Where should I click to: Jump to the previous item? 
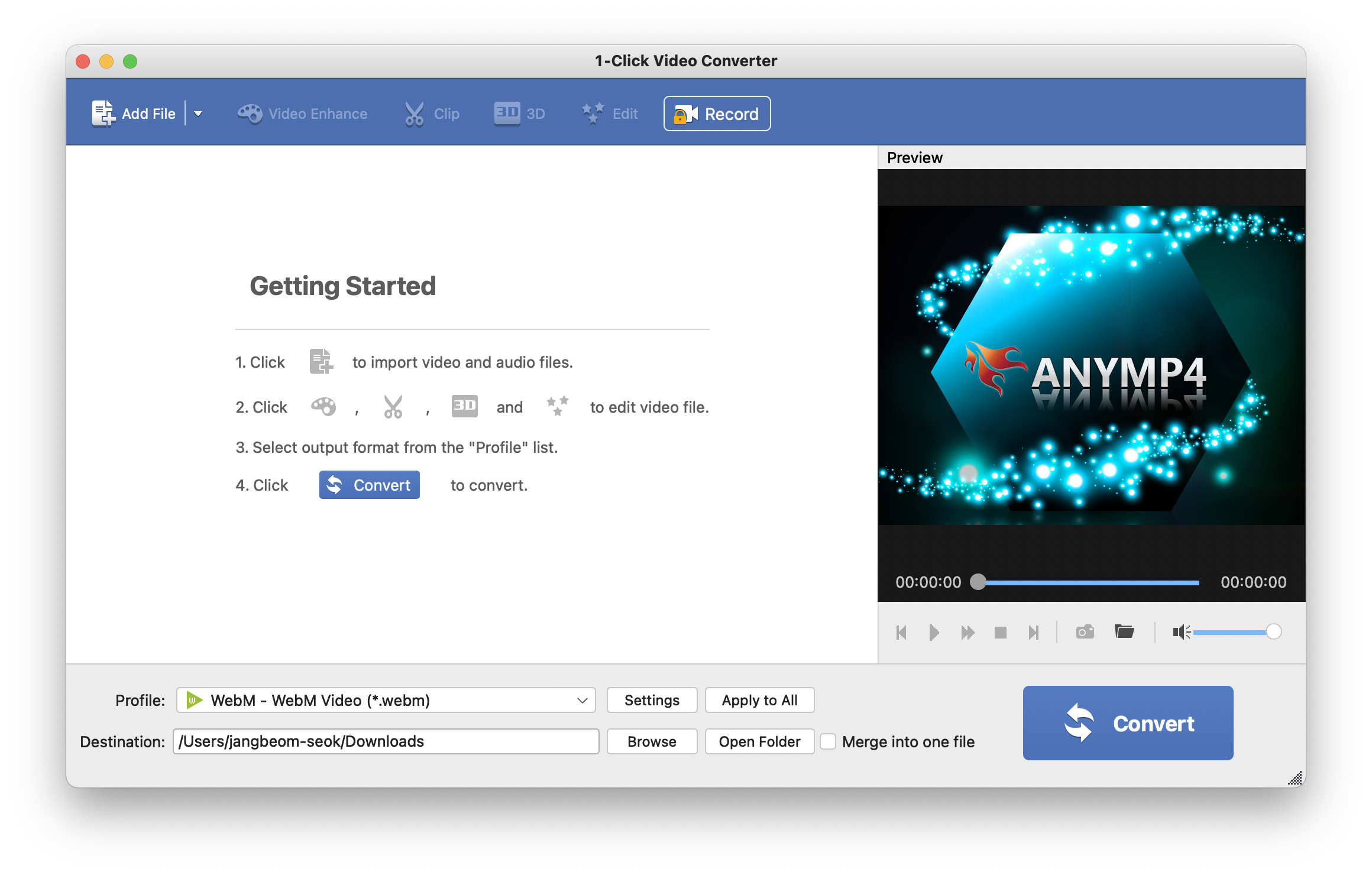pos(901,633)
